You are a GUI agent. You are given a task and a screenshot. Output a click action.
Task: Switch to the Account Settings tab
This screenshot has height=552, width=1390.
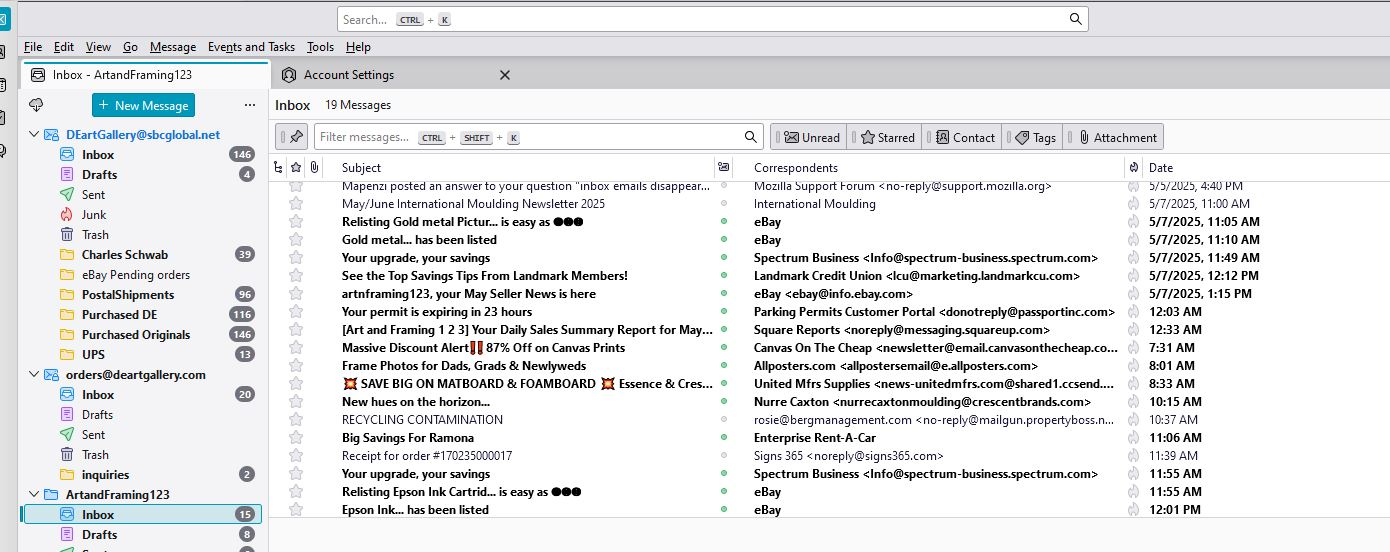(348, 75)
